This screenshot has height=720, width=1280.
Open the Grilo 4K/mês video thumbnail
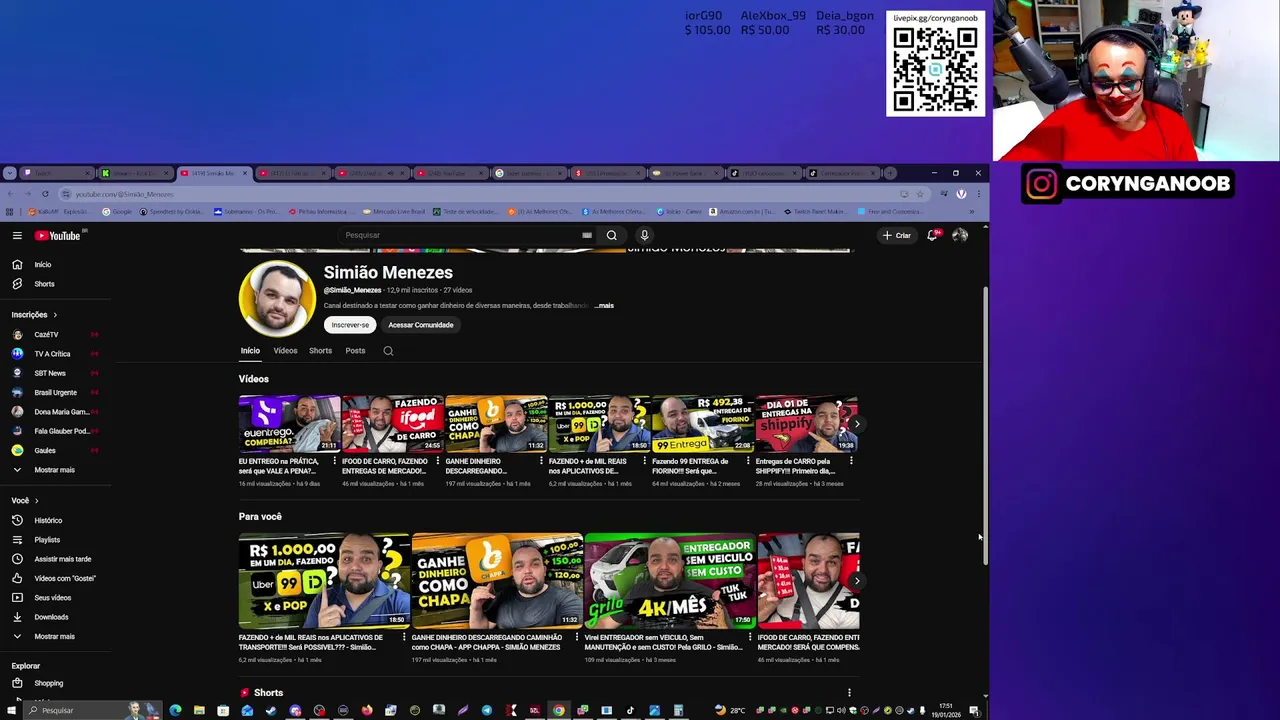click(x=669, y=580)
